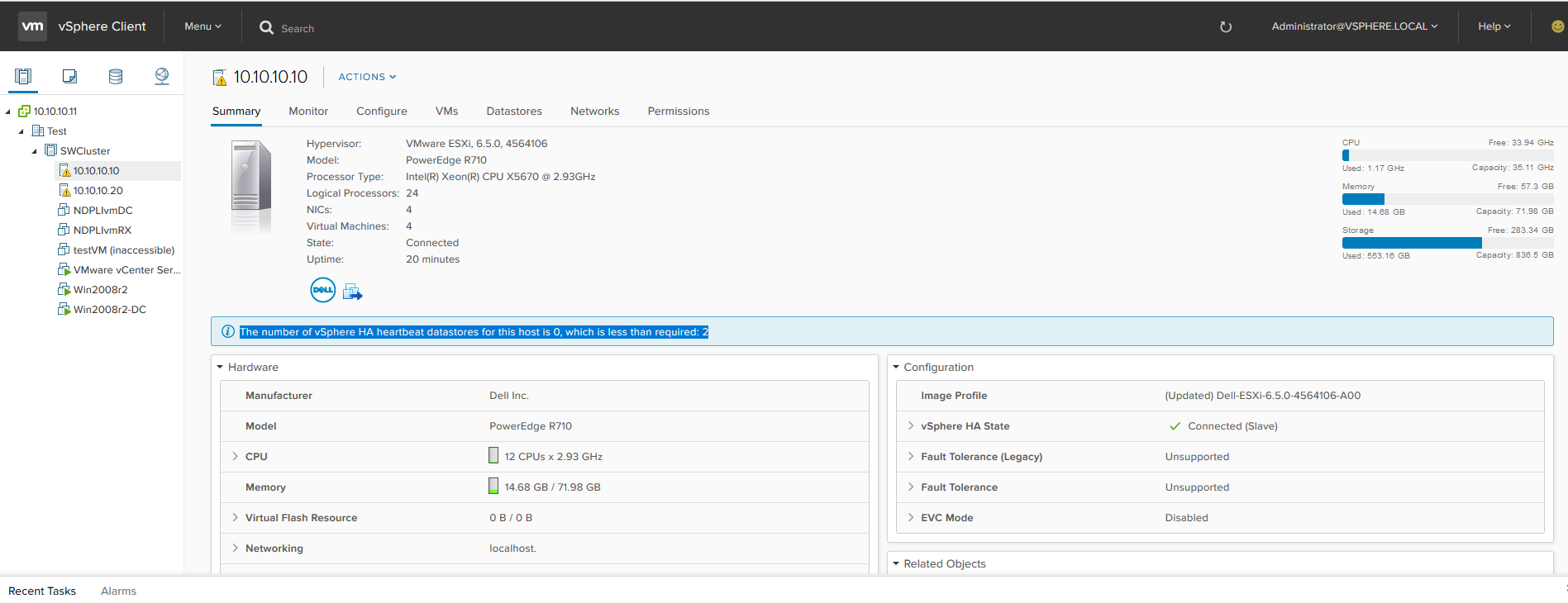
Task: Select host 10.10.10.10 in tree
Action: tap(96, 171)
